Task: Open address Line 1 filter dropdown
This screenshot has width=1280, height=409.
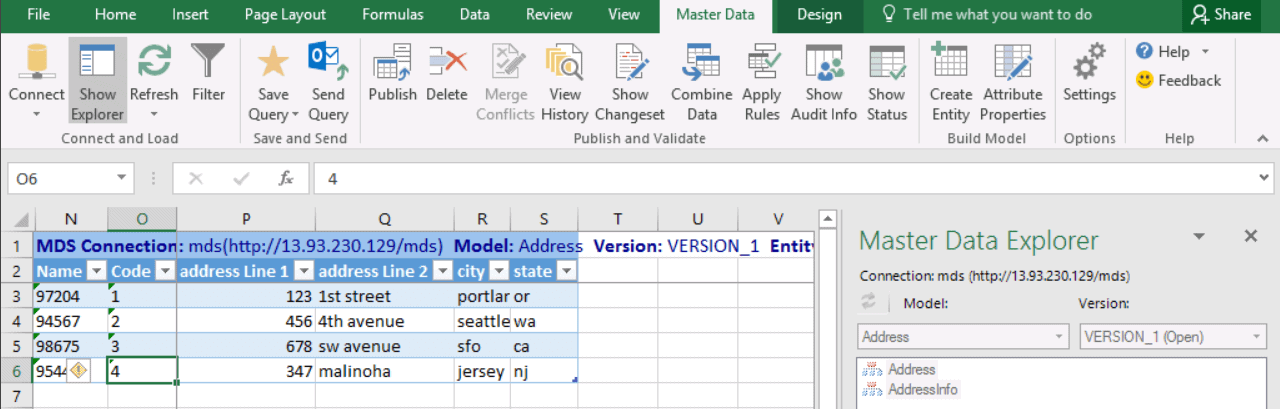Action: 304,271
